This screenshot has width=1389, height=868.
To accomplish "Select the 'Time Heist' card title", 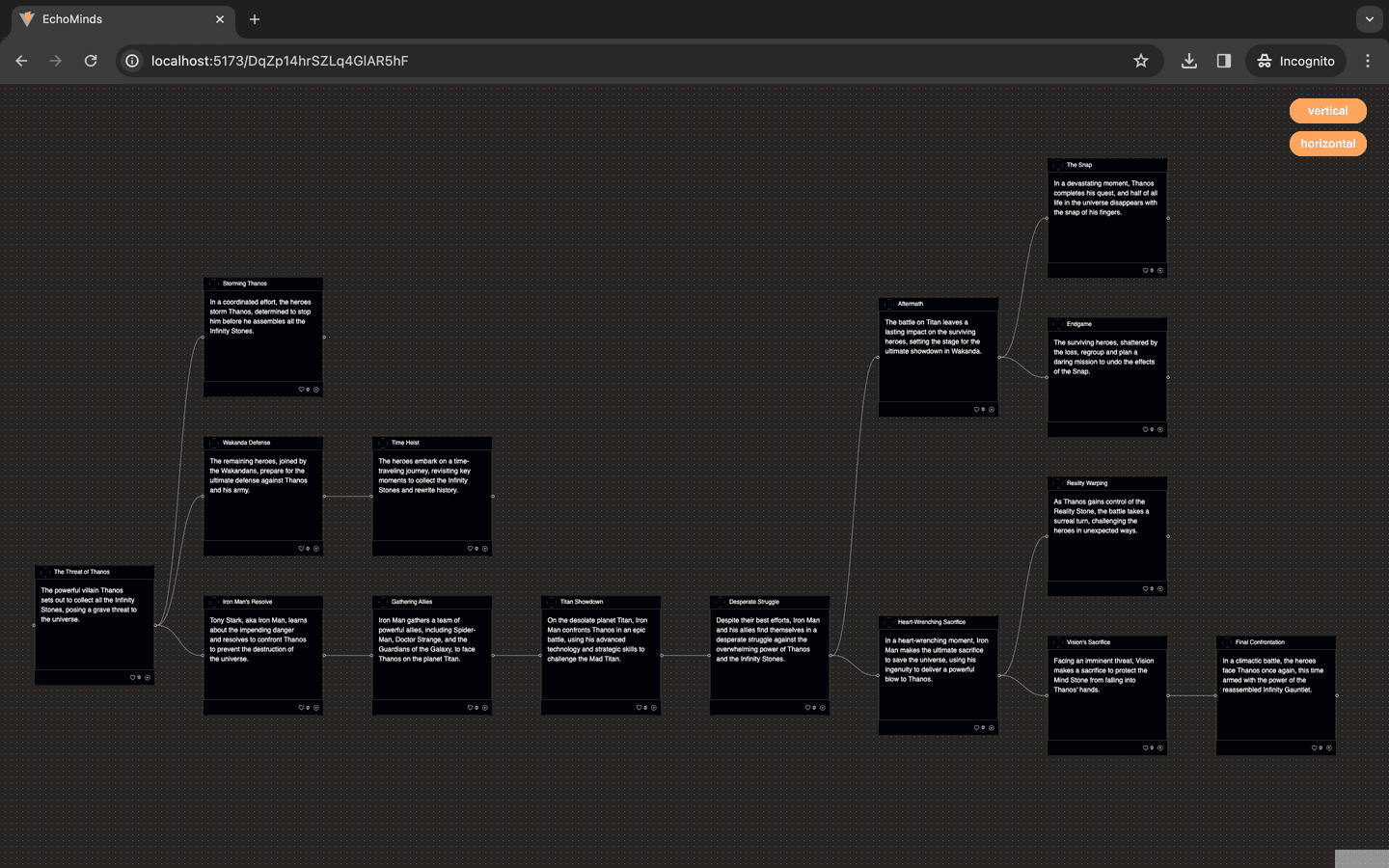I will point(405,443).
